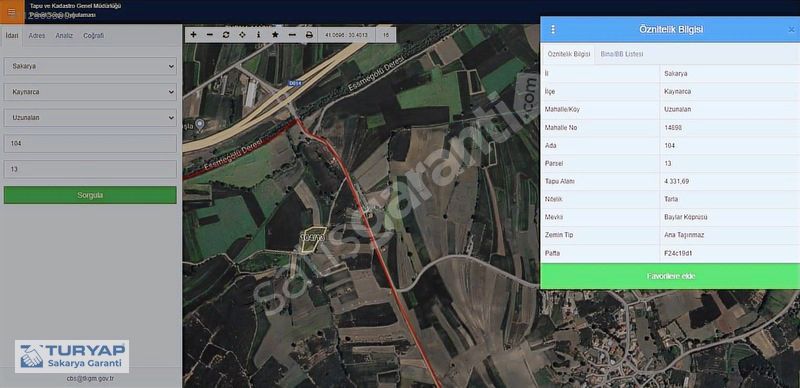The image size is (800, 388).
Task: Open favorites with the star icon
Action: tap(275, 35)
